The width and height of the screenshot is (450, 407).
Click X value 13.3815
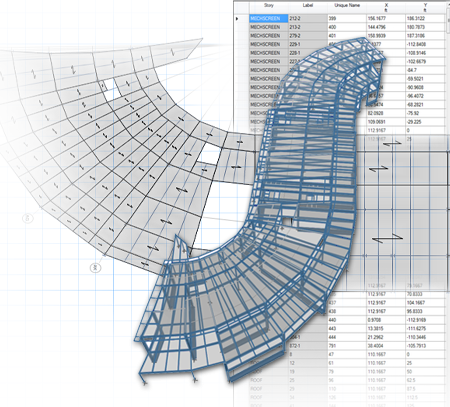click(386, 329)
